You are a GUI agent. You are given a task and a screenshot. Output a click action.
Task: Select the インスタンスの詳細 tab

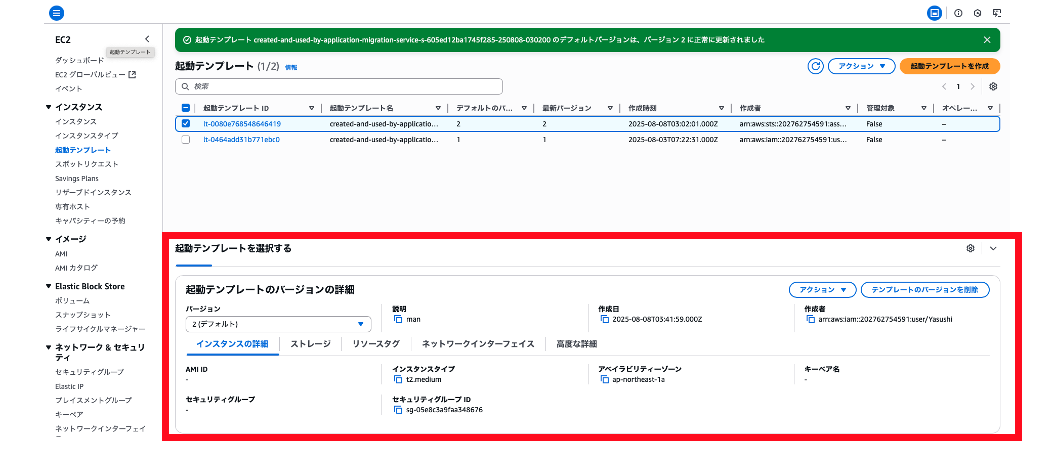[x=232, y=344]
